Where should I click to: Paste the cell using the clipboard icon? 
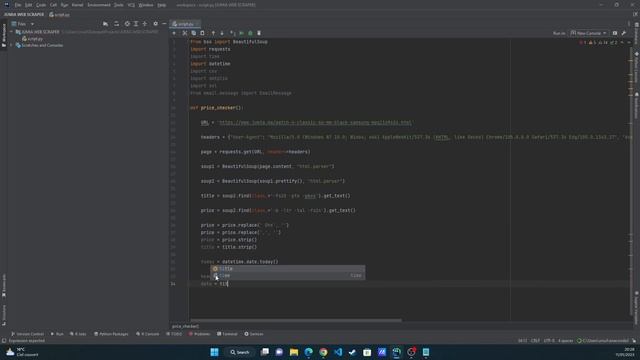tap(202, 33)
